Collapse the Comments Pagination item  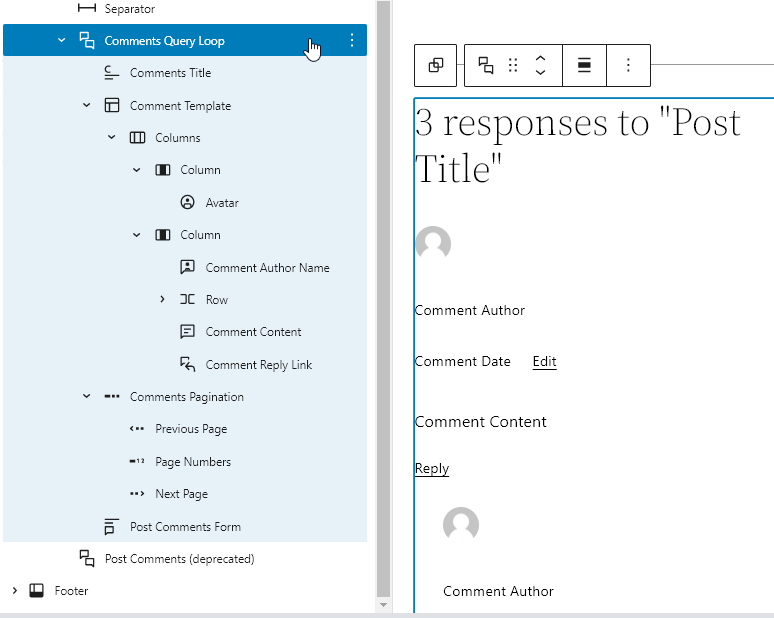[87, 397]
